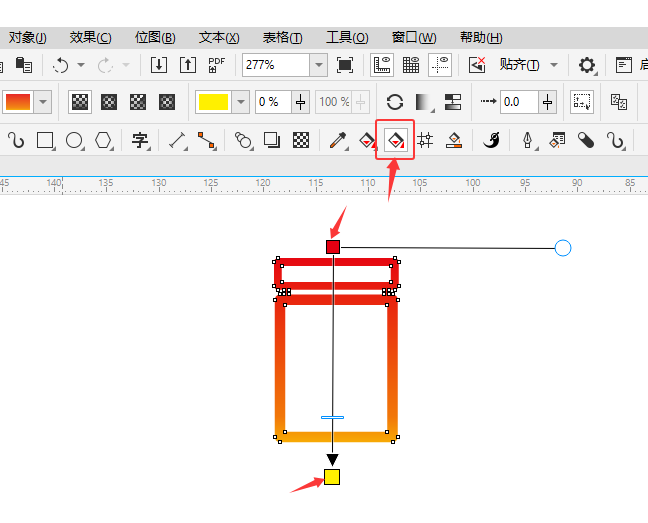Click the Paste clipboard icon
This screenshot has width=648, height=523.
point(24,65)
